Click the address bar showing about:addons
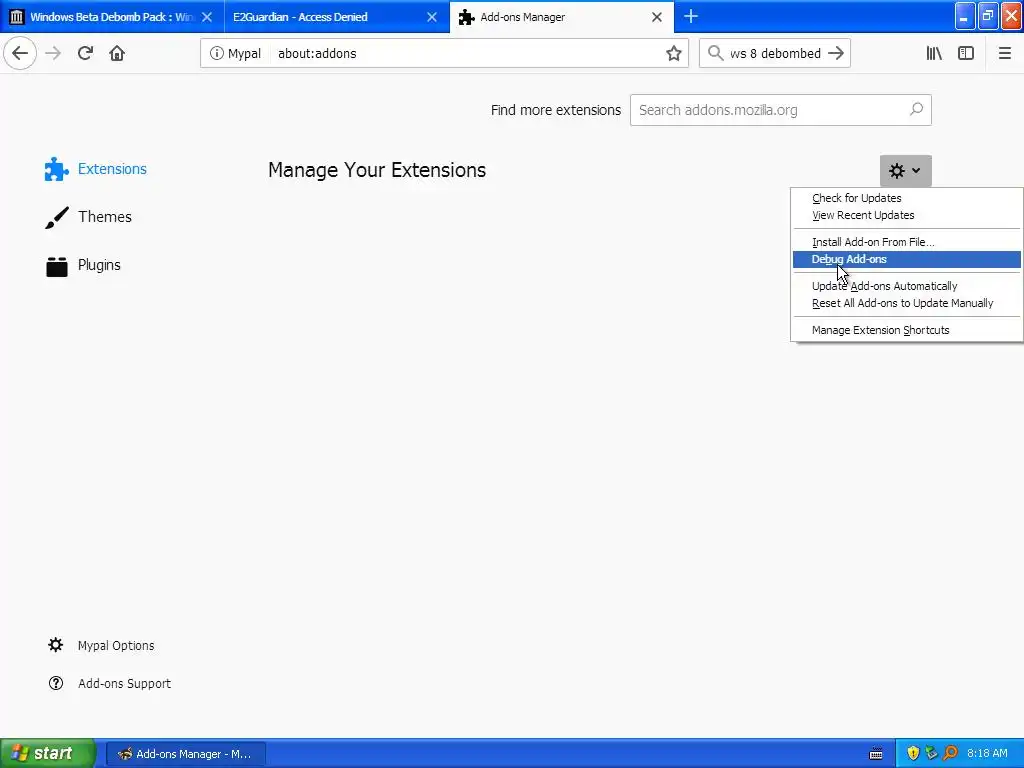The width and height of the screenshot is (1024, 768). [444, 54]
